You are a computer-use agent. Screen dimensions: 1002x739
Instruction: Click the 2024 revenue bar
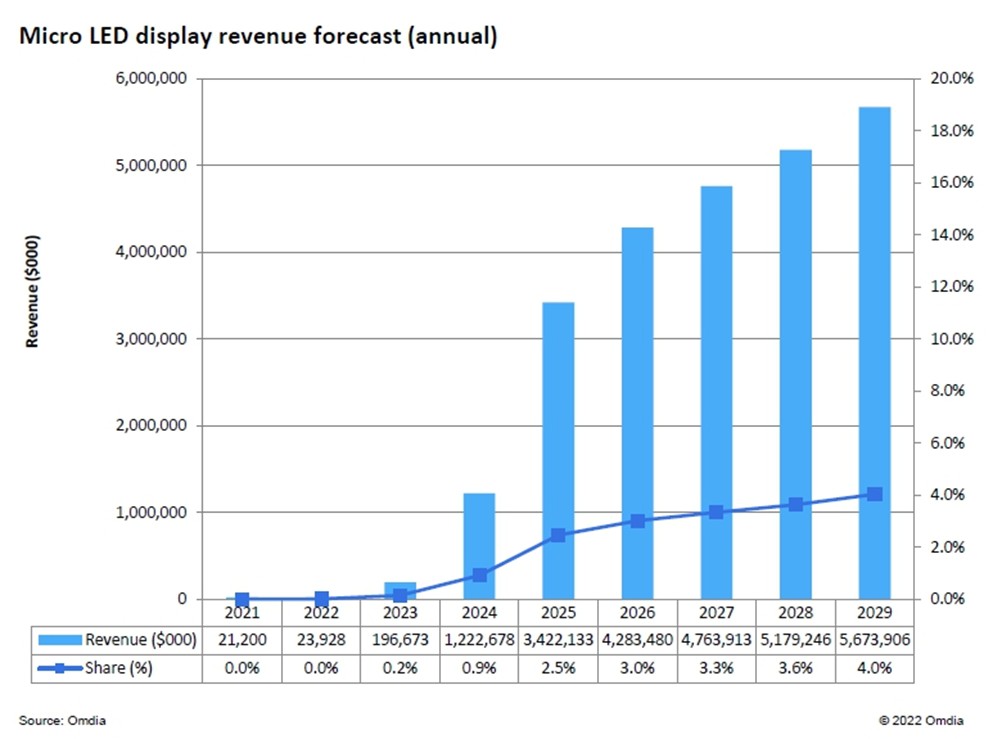[479, 546]
